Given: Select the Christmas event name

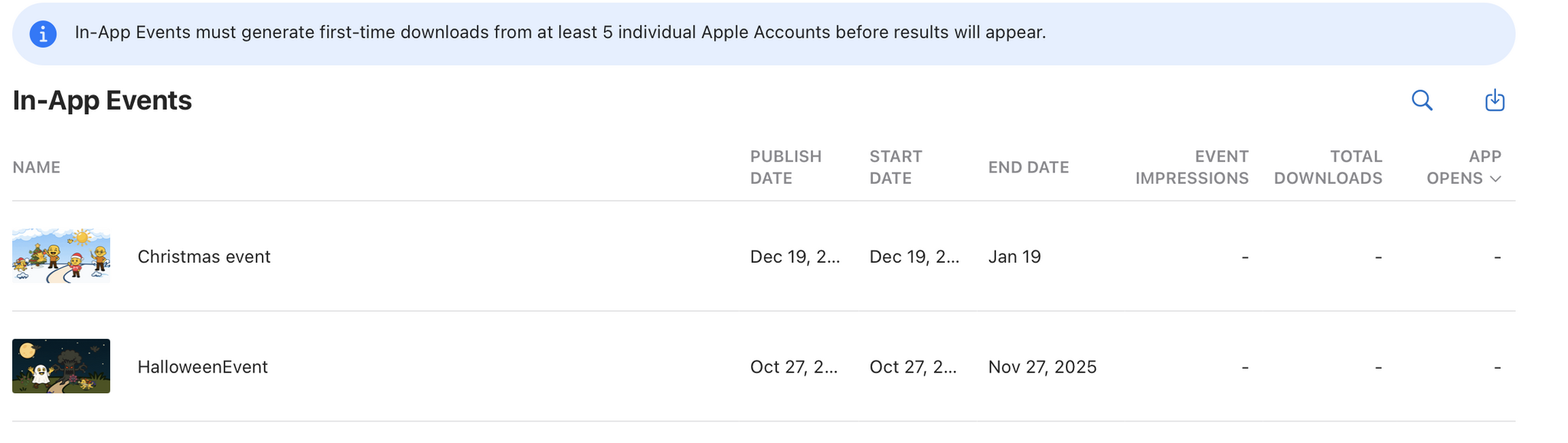Looking at the screenshot, I should [x=204, y=257].
